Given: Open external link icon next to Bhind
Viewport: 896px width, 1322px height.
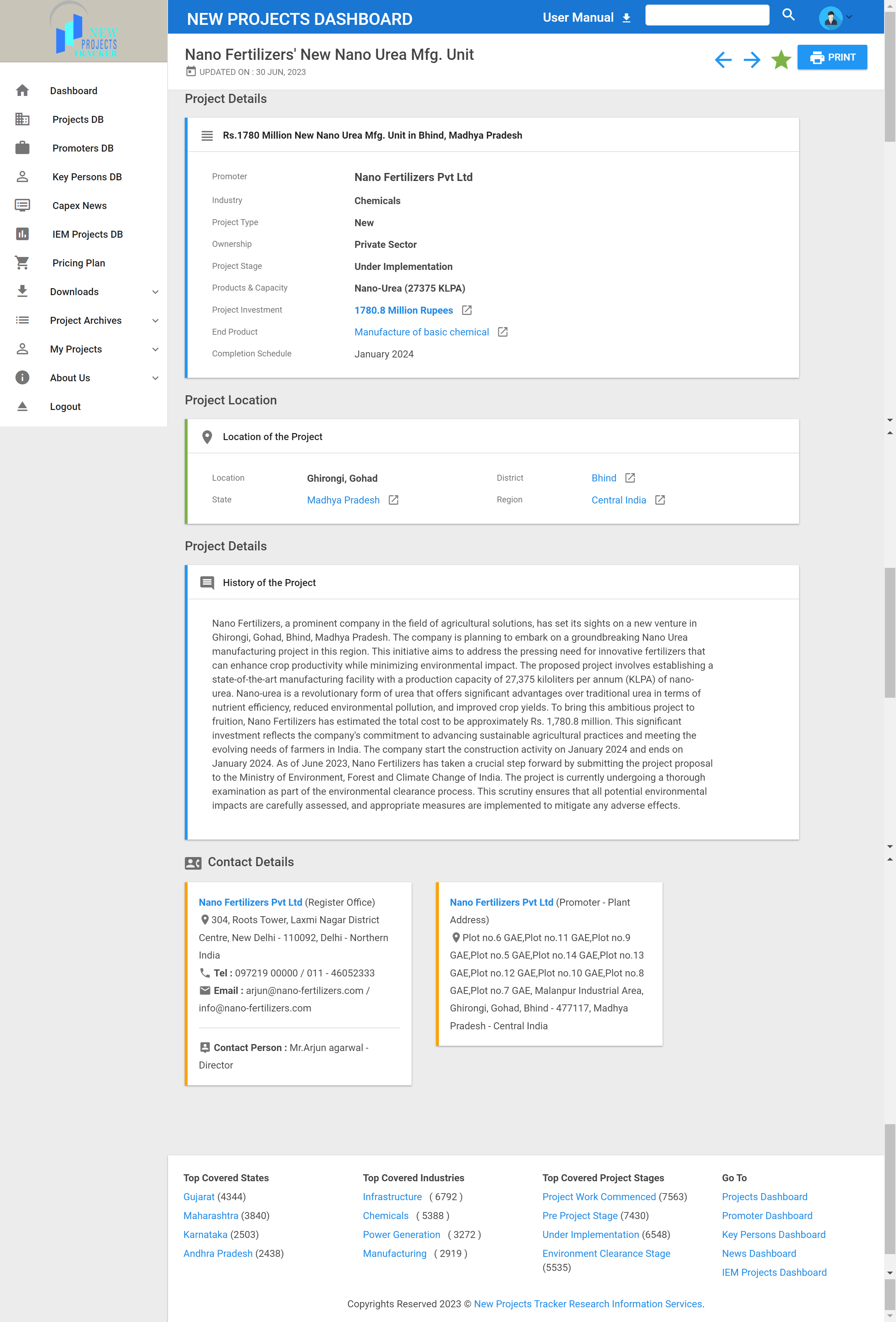Looking at the screenshot, I should [x=630, y=478].
